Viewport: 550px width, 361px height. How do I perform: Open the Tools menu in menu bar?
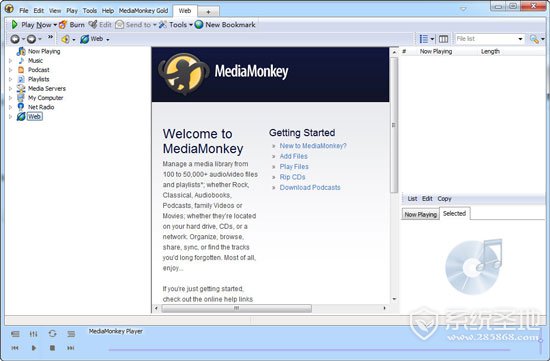pyautogui.click(x=90, y=11)
